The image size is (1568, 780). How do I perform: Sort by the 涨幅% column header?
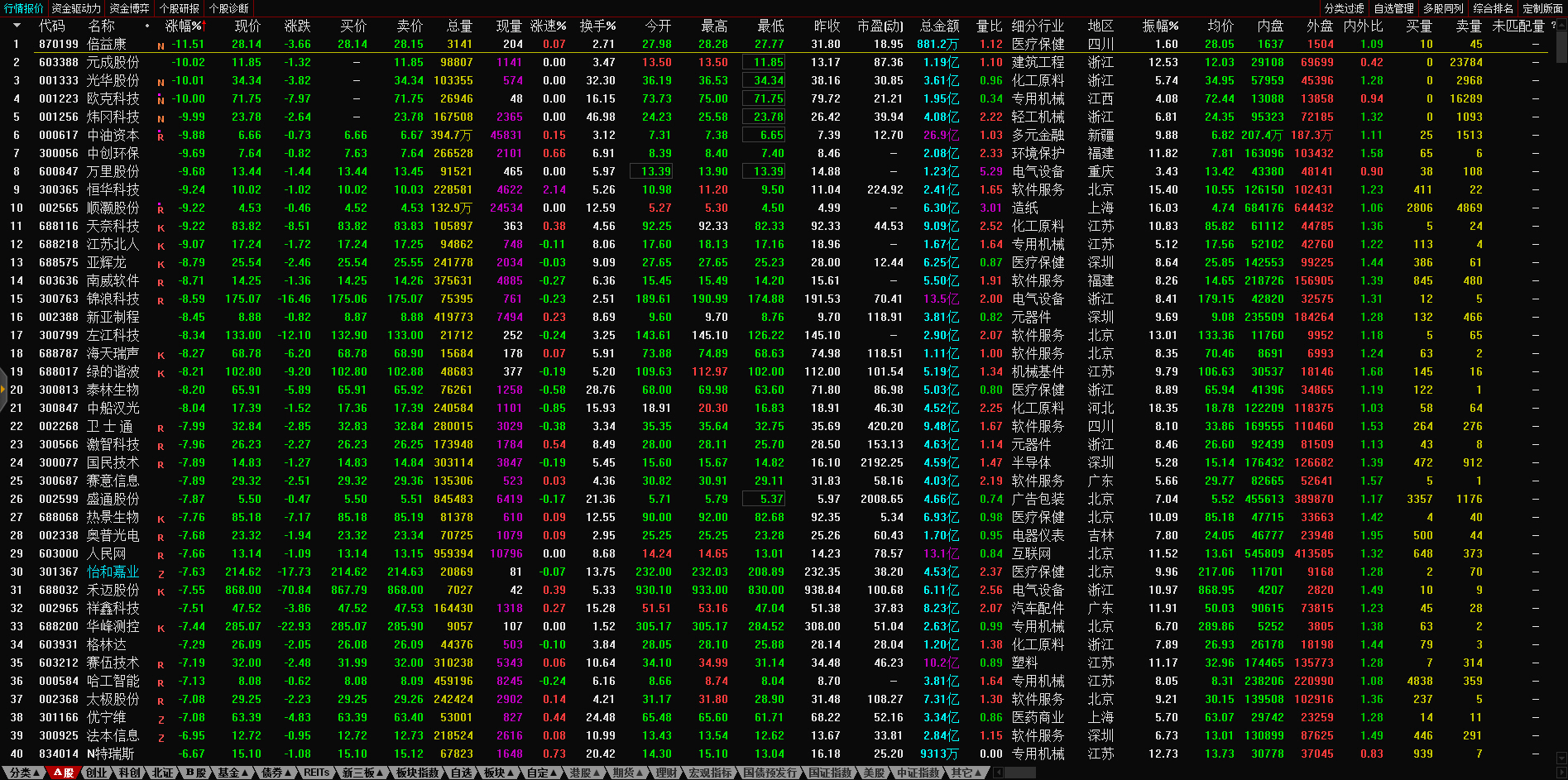[184, 26]
